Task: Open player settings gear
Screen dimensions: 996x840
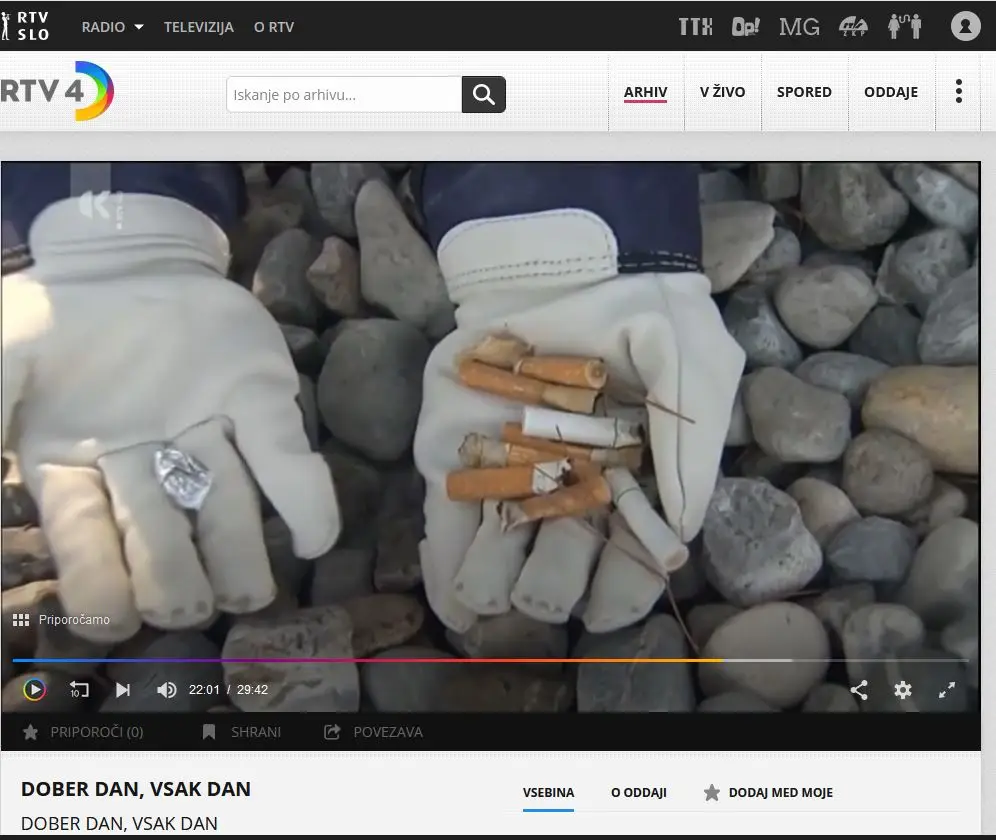Action: coord(903,690)
